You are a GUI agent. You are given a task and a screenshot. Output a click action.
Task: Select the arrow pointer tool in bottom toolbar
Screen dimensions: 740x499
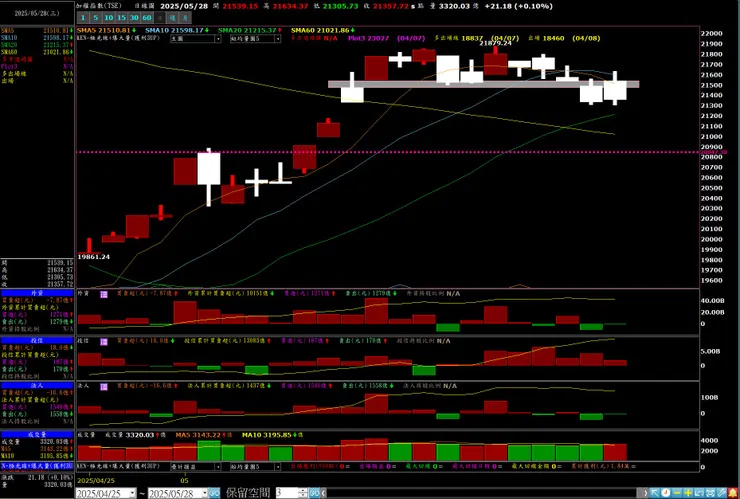coord(655,493)
